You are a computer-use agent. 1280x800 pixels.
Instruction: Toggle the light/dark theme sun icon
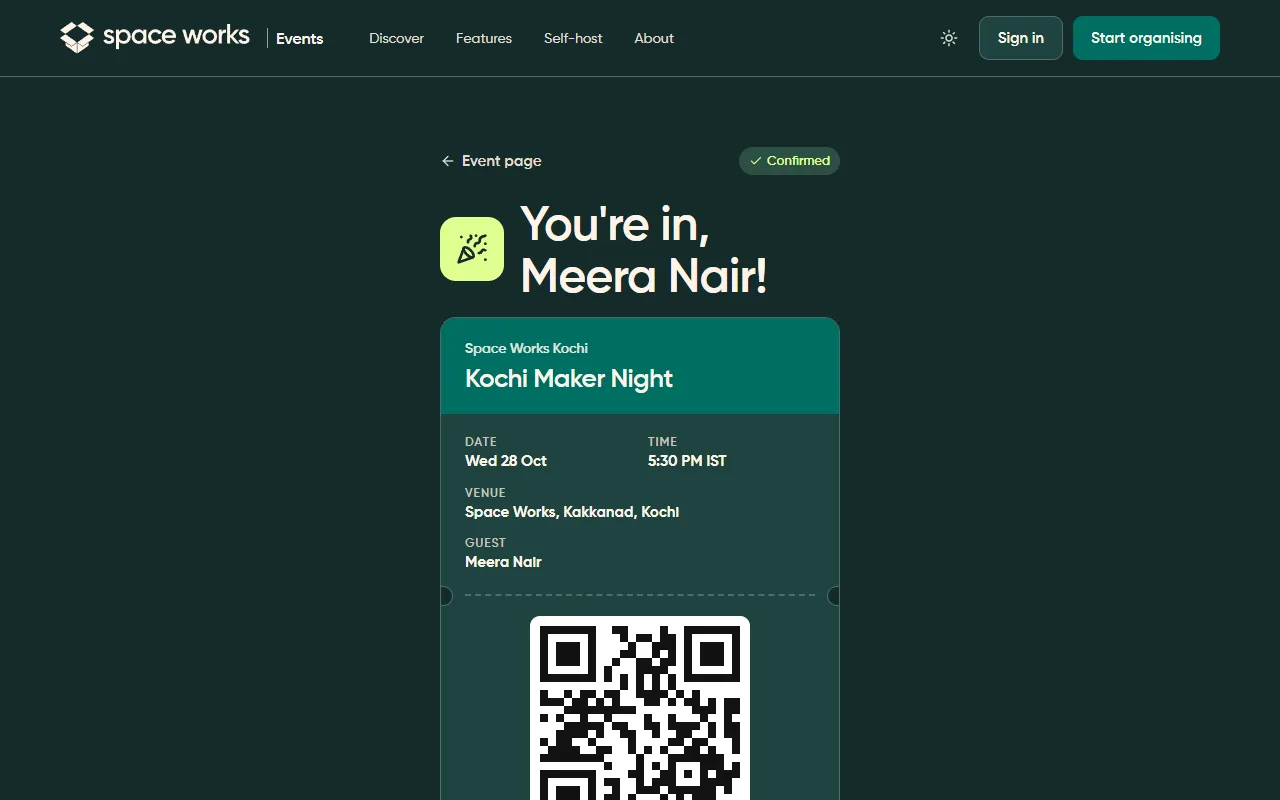(949, 38)
